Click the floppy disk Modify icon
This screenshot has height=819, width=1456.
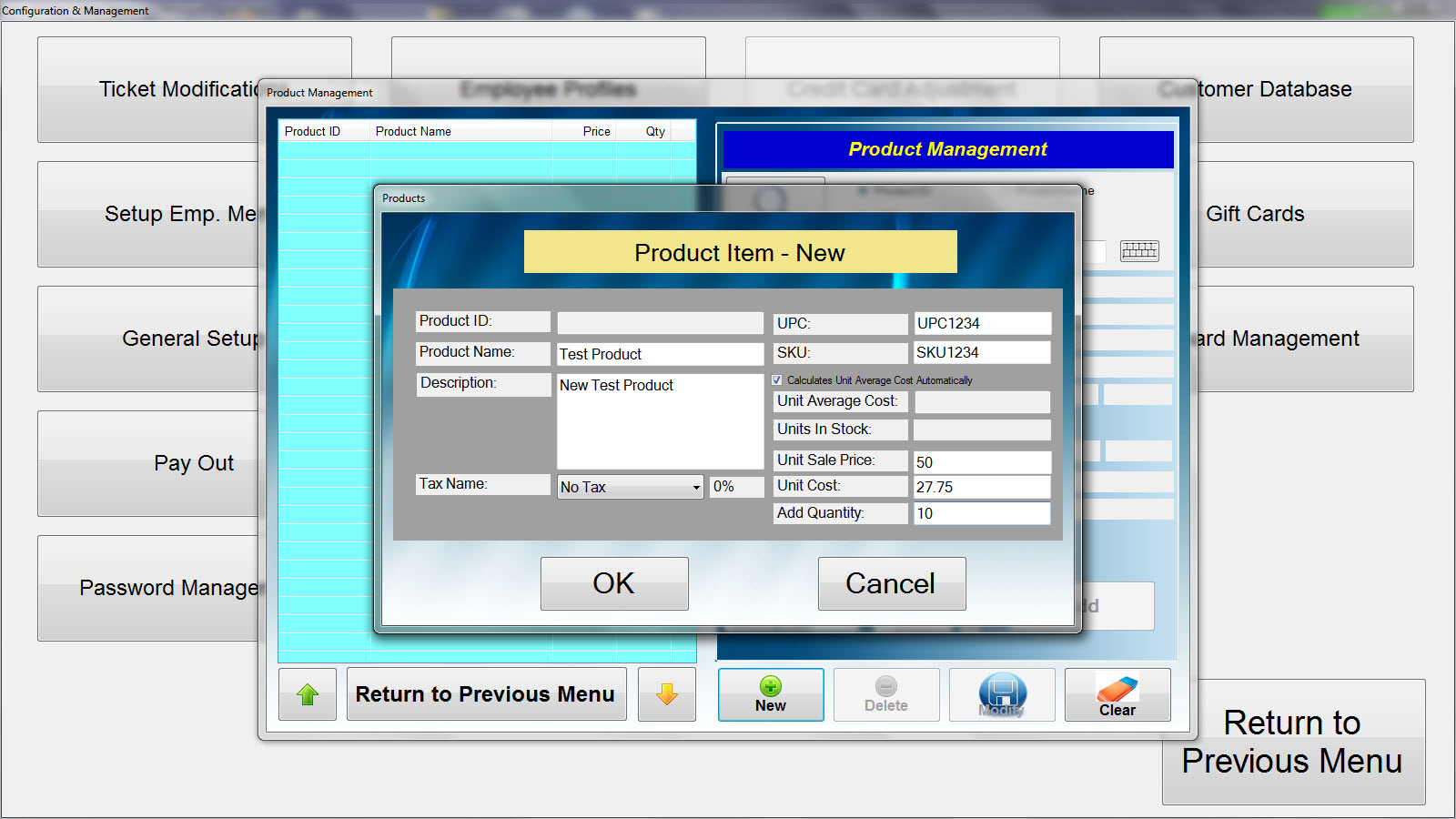click(1002, 693)
